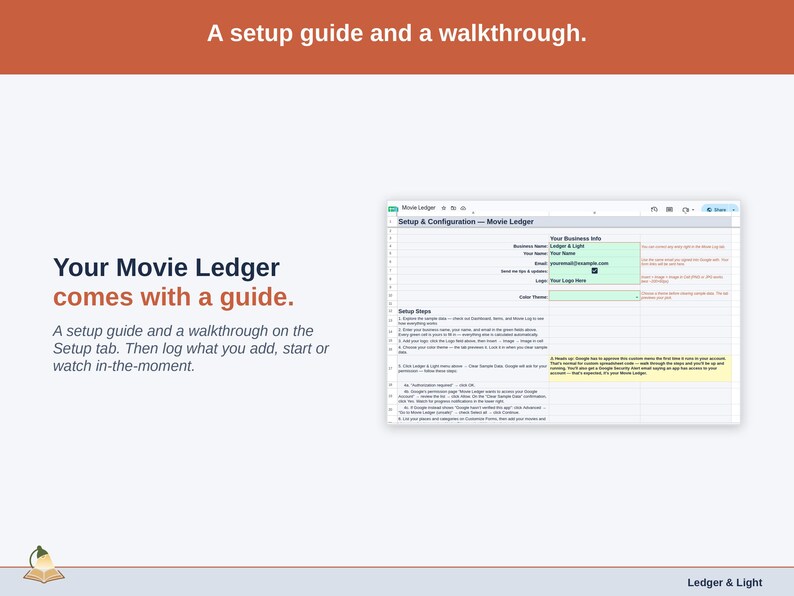The height and width of the screenshot is (596, 794).
Task: Click row 1 header number in the sheet
Action: click(x=390, y=222)
